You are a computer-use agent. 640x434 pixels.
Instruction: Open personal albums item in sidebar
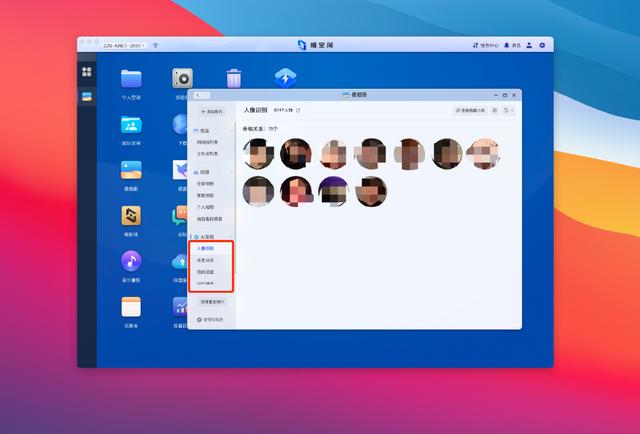pyautogui.click(x=205, y=207)
